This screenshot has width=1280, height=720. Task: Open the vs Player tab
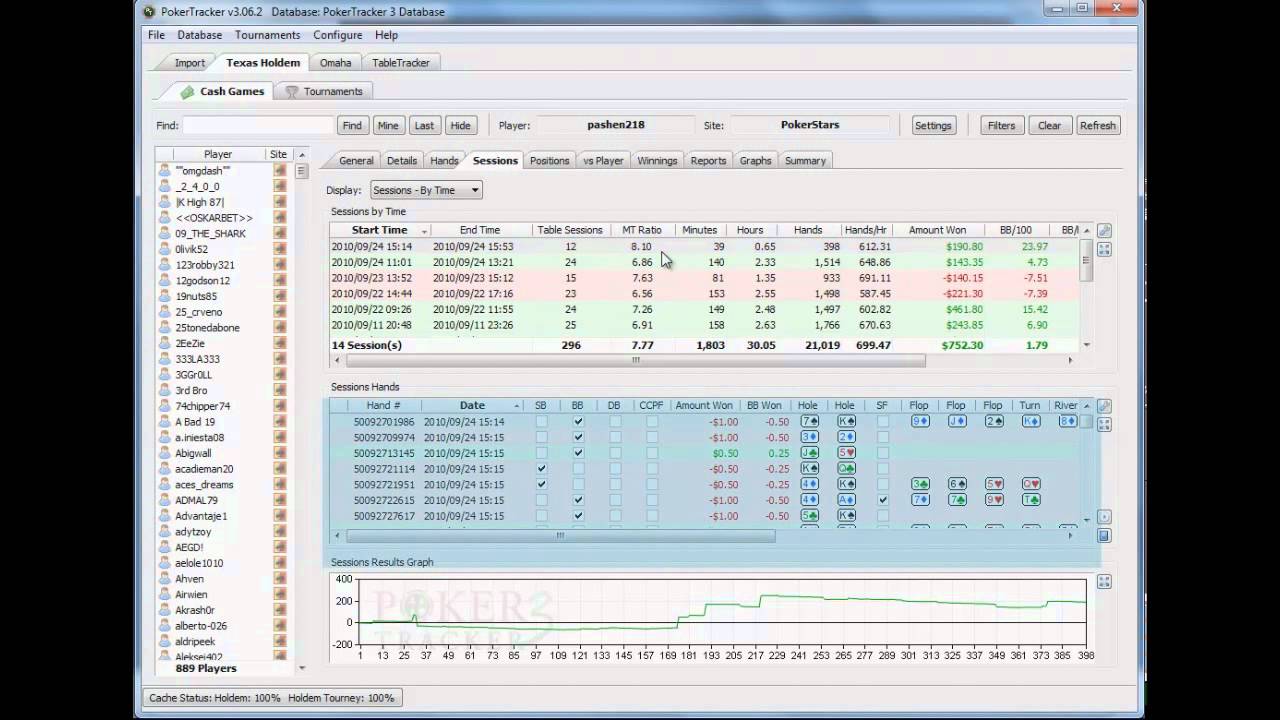[603, 160]
